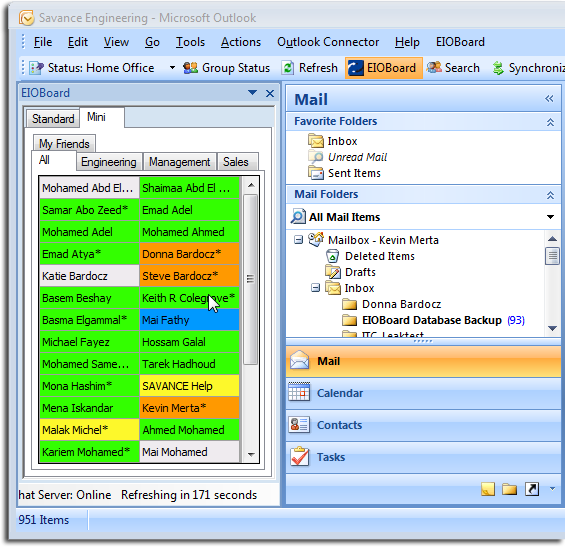565x547 pixels.
Task: Click folder tree scroll down arrow
Action: point(552,328)
